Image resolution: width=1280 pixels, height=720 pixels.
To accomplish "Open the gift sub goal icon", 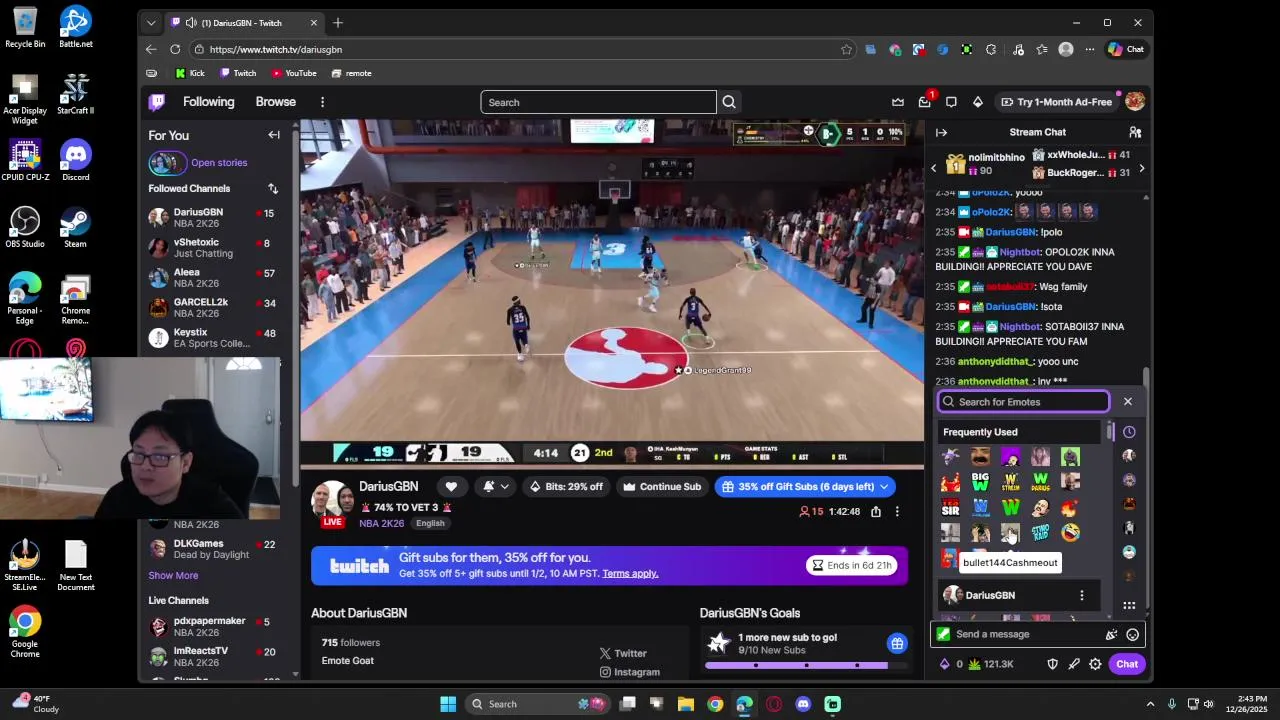I will [897, 643].
